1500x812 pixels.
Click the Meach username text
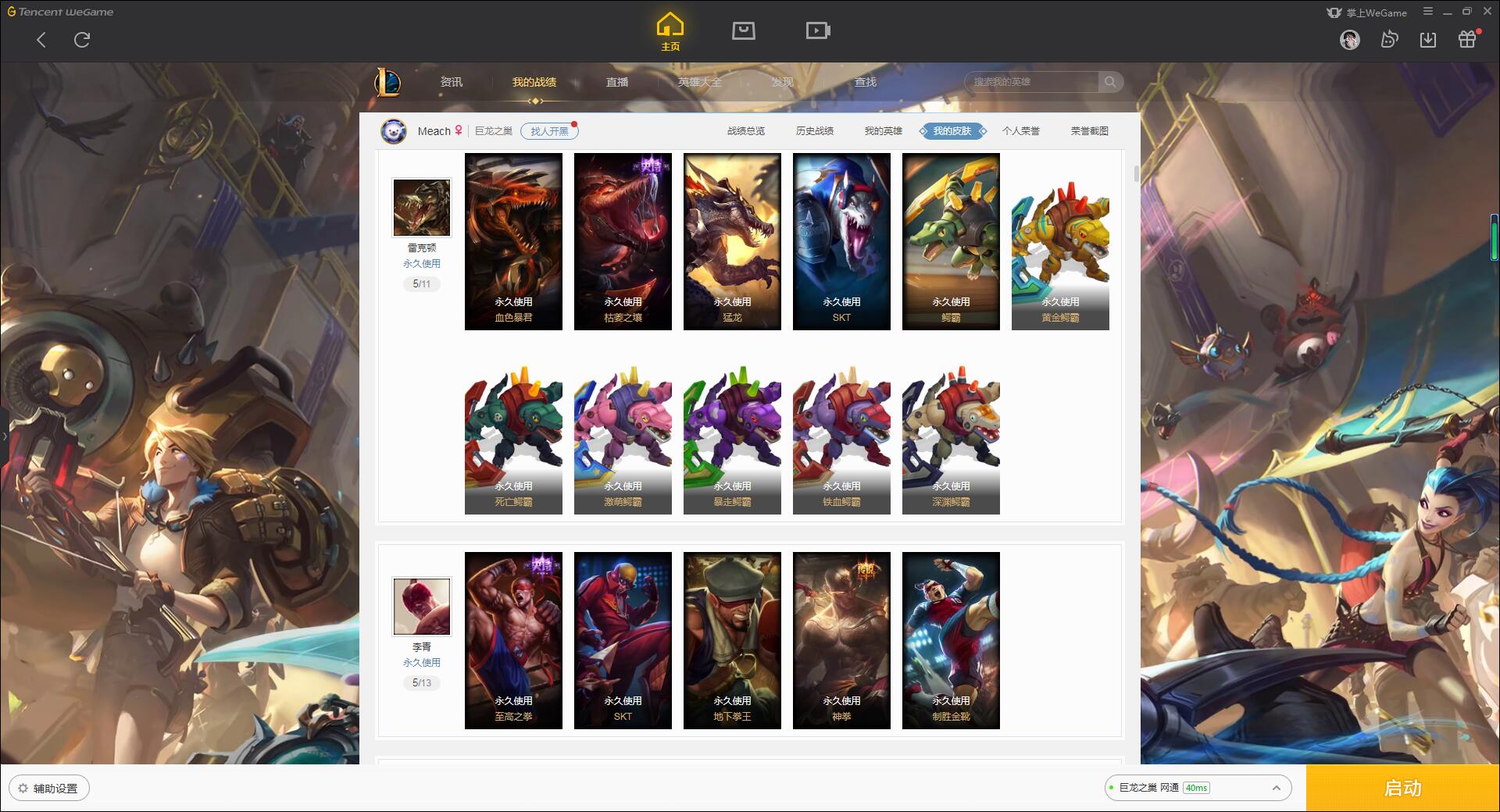[434, 131]
